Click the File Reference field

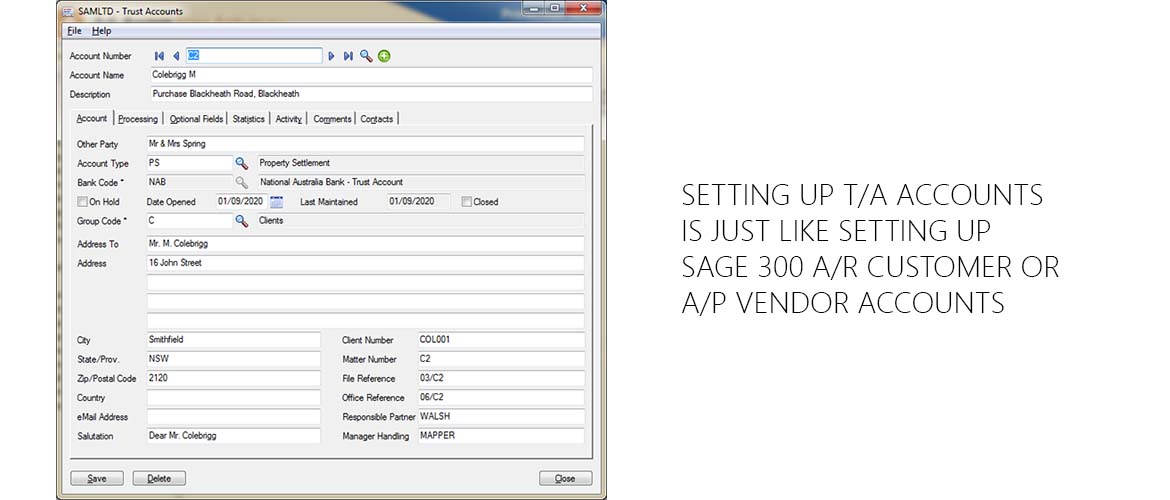tap(501, 378)
